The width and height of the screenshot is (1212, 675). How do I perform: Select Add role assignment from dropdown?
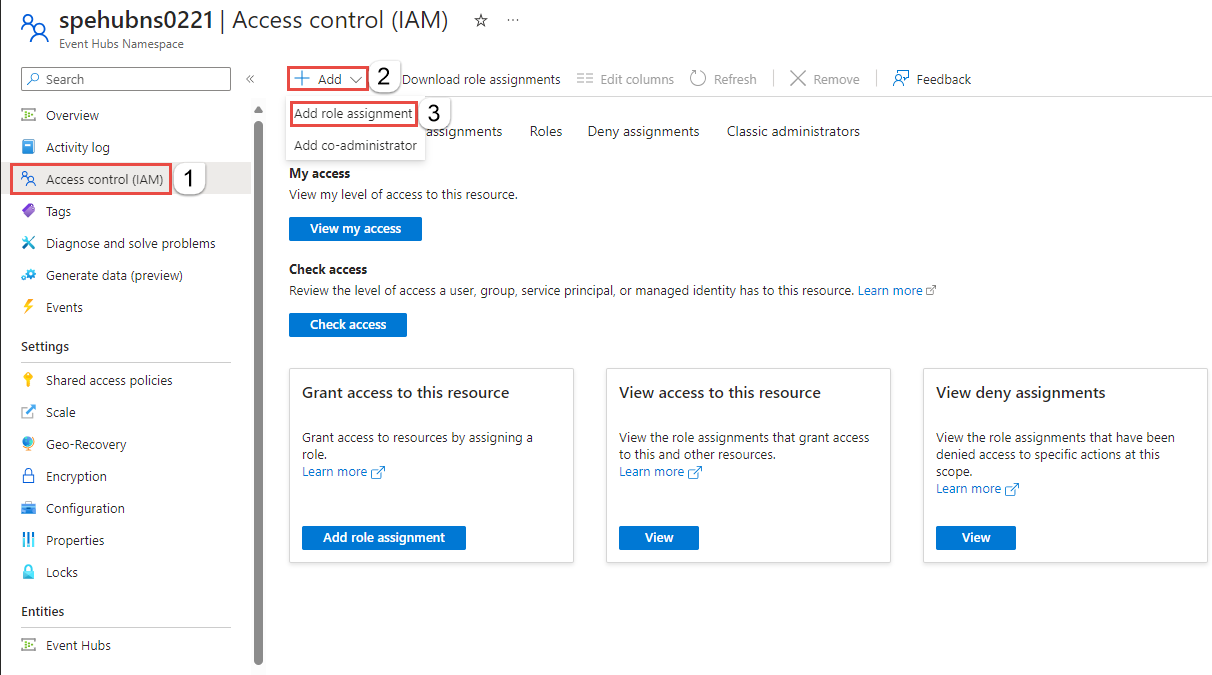point(353,114)
